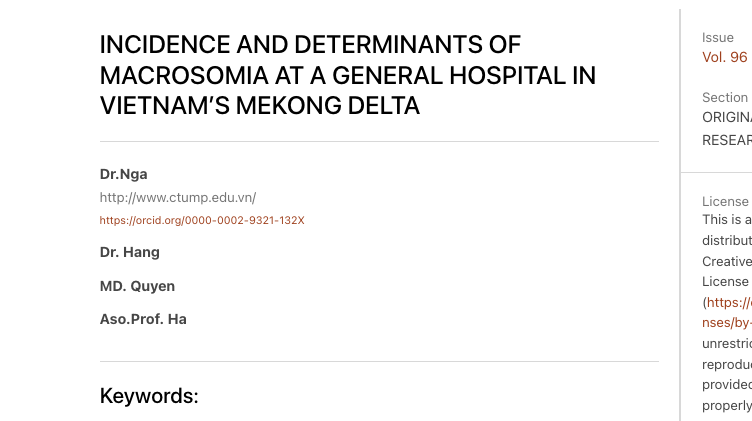Click the gray License sidebar heading
The image size is (752, 421).
(x=725, y=202)
